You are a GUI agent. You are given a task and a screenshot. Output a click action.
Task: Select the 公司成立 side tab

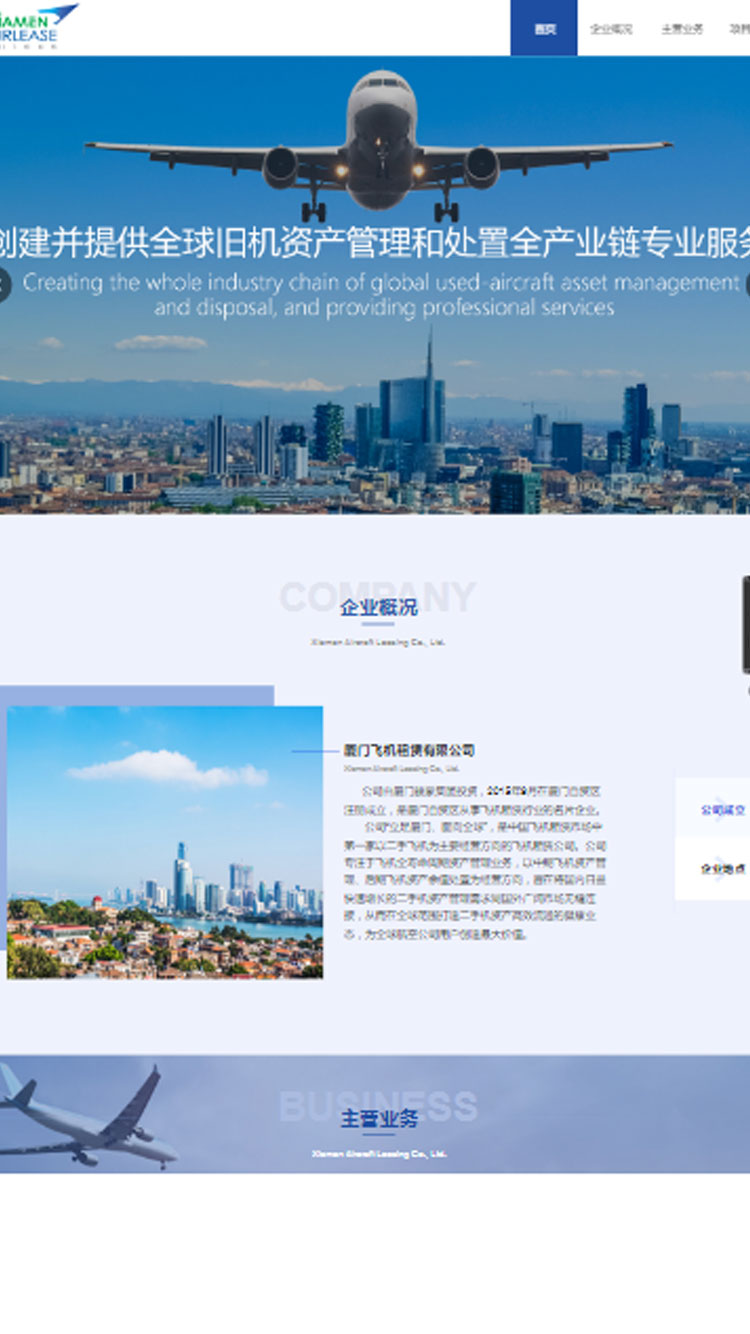(x=722, y=809)
